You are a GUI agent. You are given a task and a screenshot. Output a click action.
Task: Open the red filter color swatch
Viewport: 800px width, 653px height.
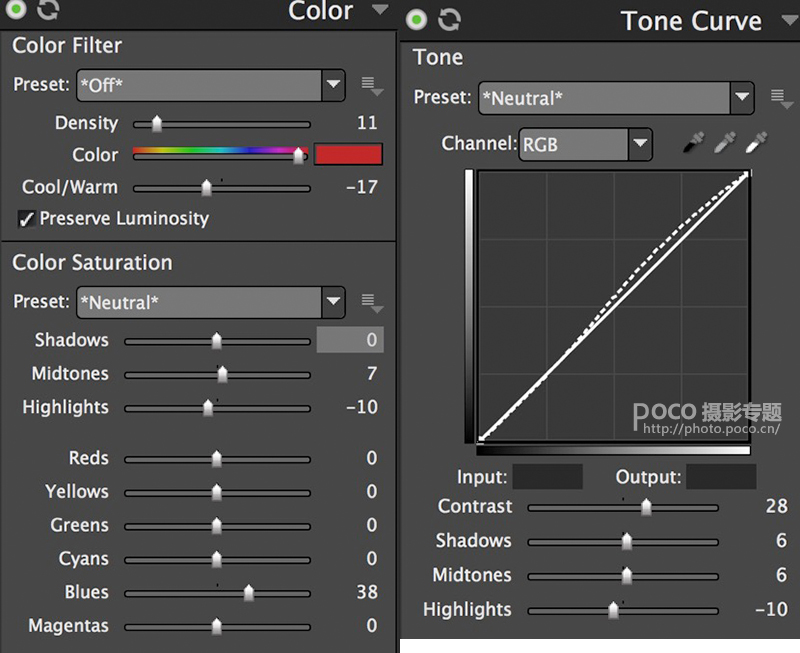348,154
